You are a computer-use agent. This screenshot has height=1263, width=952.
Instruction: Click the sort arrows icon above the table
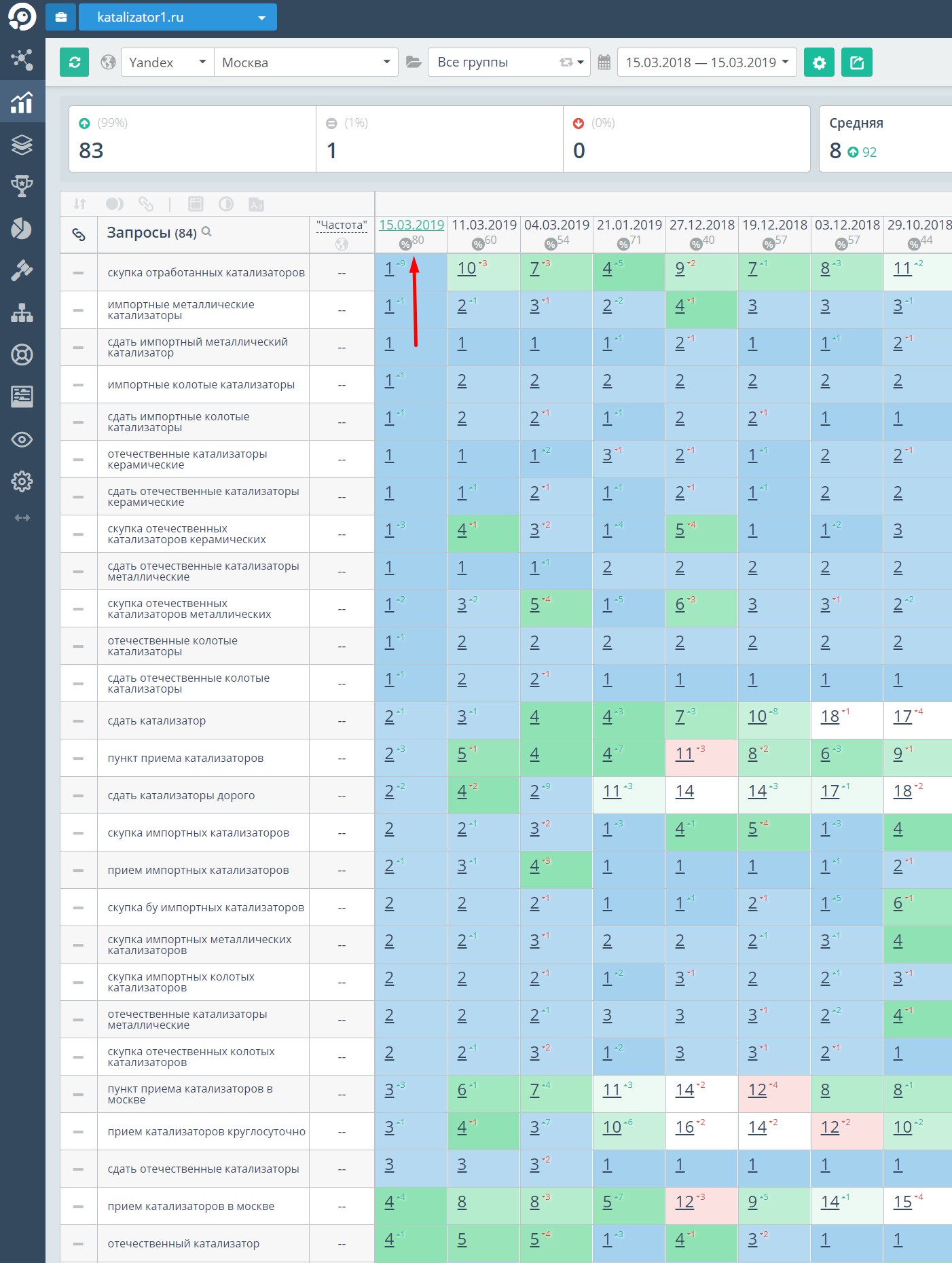click(x=80, y=204)
